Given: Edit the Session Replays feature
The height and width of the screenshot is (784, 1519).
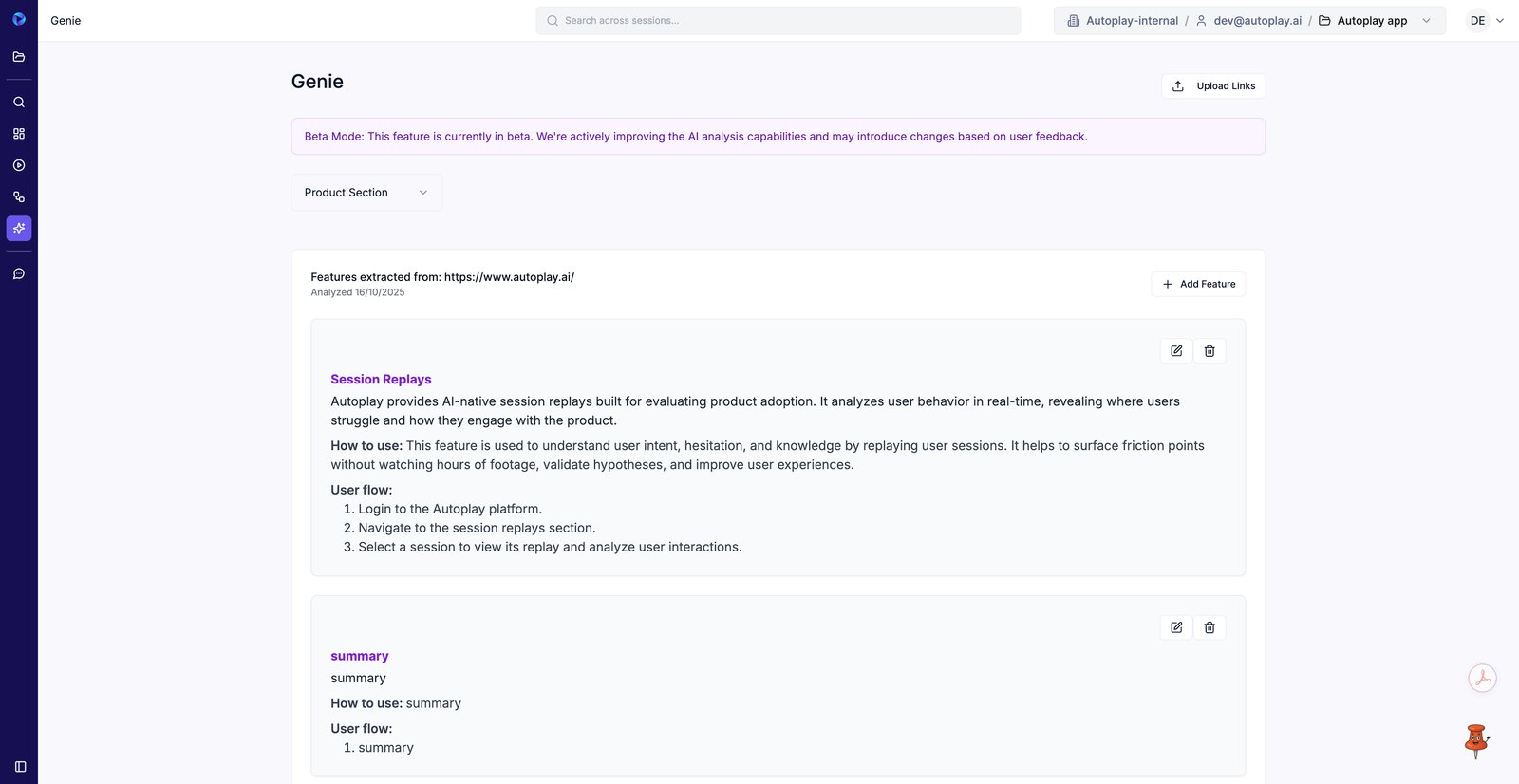Looking at the screenshot, I should (1176, 351).
